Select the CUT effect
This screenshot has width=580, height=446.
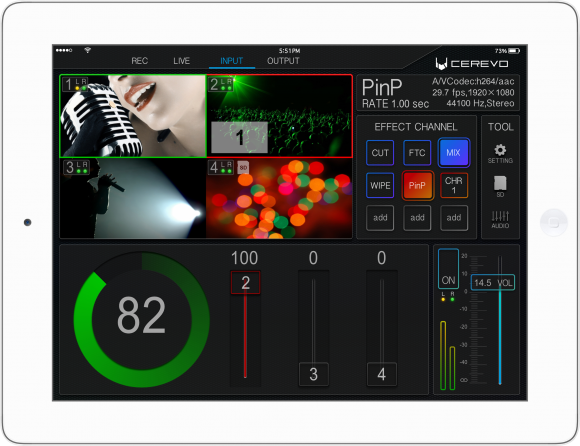coord(380,153)
